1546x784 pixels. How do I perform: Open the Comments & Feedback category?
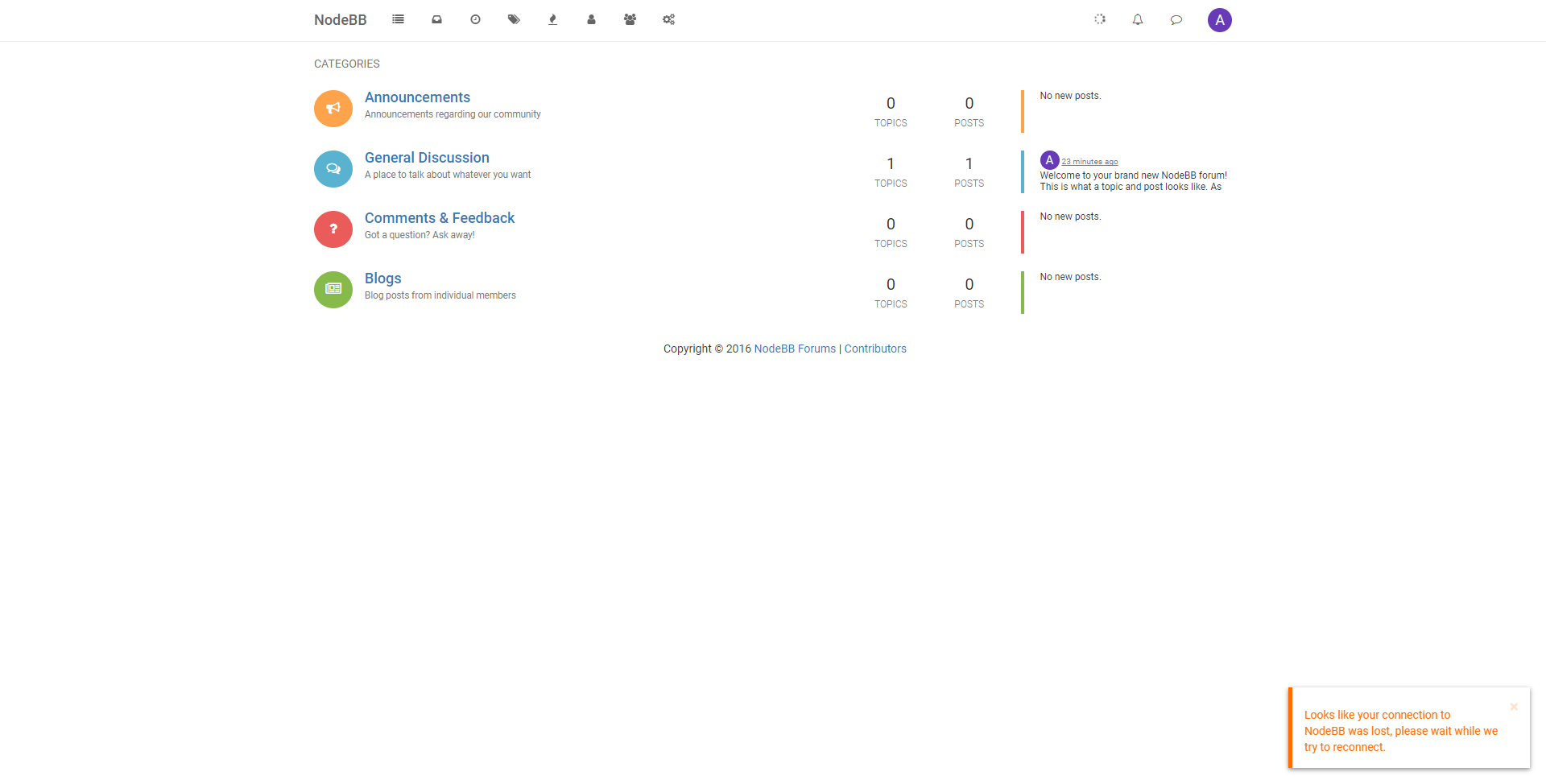[440, 218]
